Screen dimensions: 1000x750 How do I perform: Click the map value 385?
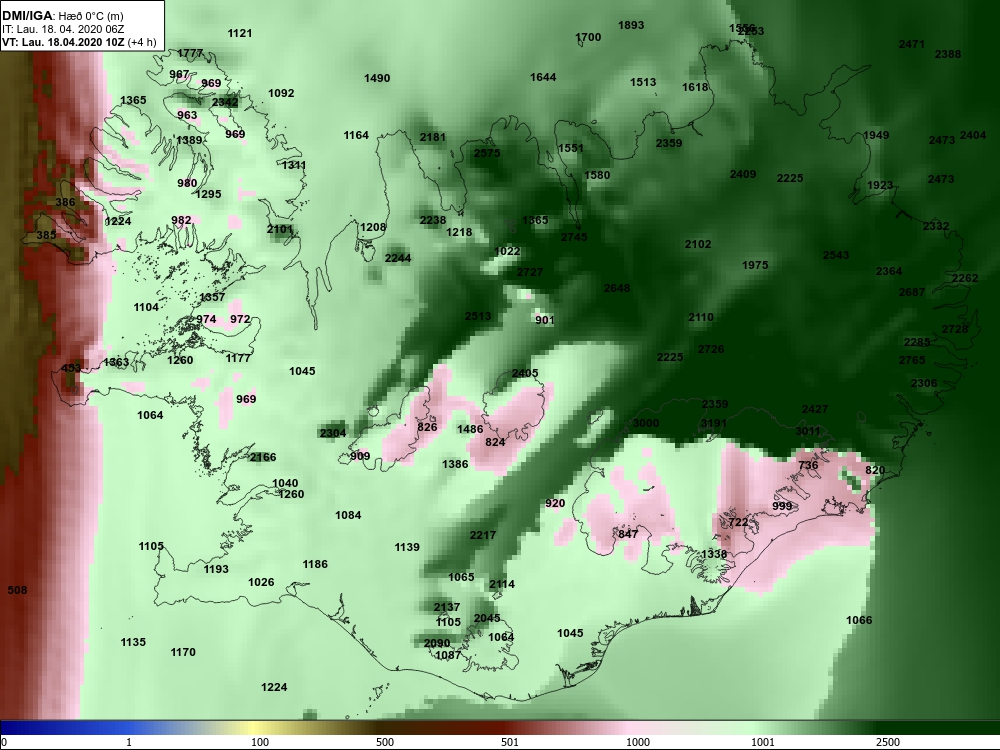coord(46,235)
